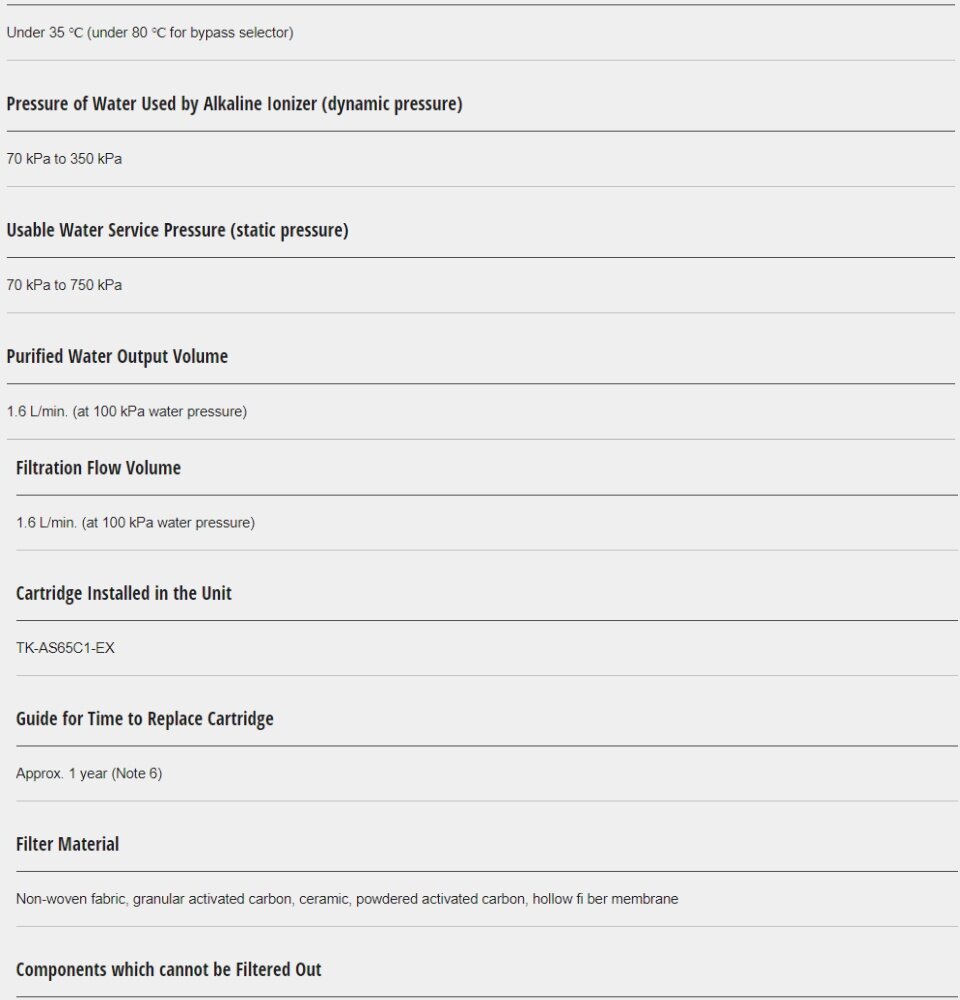Click the Pressure of Water Used by Alkaline Ionizer heading
This screenshot has height=1000, width=960.
click(234, 104)
